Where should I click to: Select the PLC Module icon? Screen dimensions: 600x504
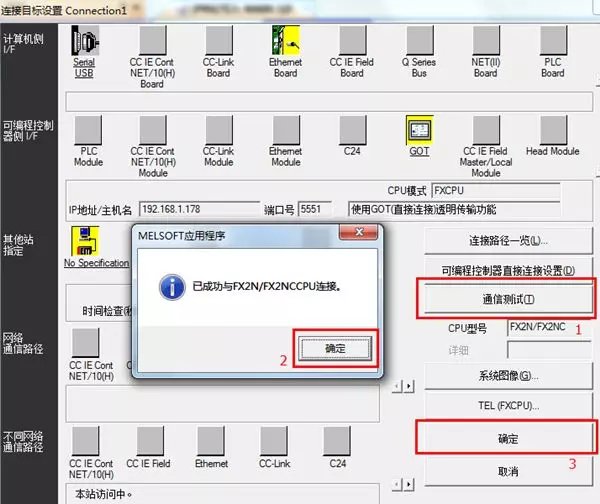[88, 131]
